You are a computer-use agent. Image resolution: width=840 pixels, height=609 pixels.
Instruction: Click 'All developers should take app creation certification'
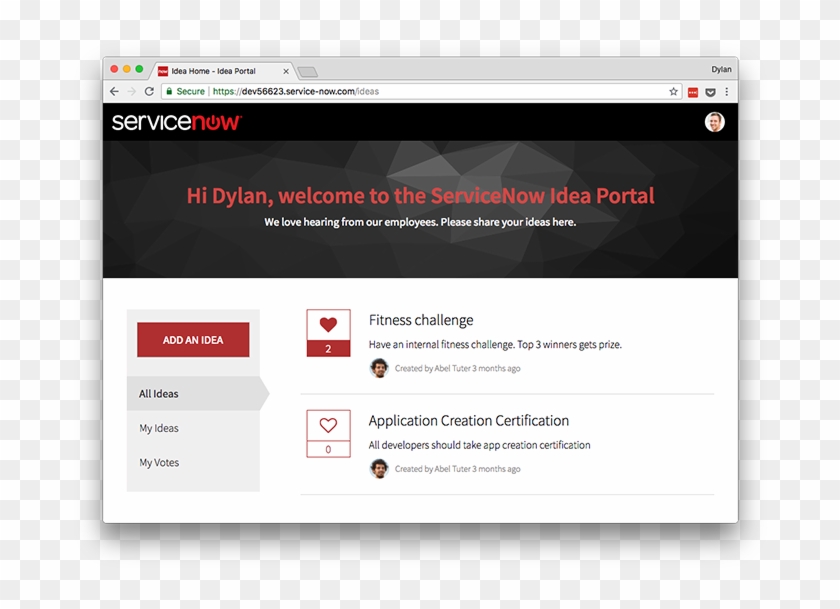479,445
